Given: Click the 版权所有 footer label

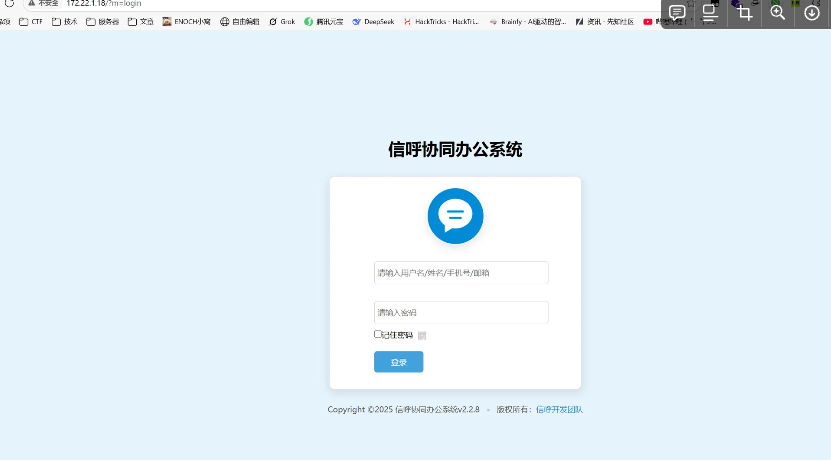Looking at the screenshot, I should [512, 410].
